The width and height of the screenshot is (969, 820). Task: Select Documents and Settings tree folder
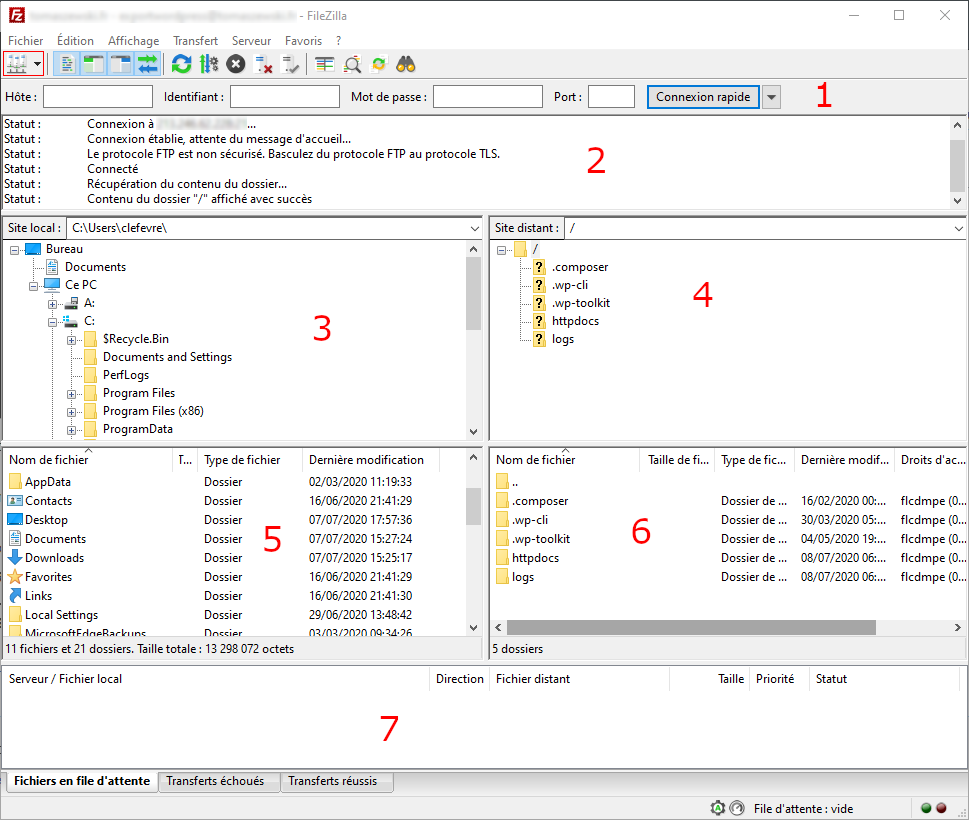[x=167, y=357]
